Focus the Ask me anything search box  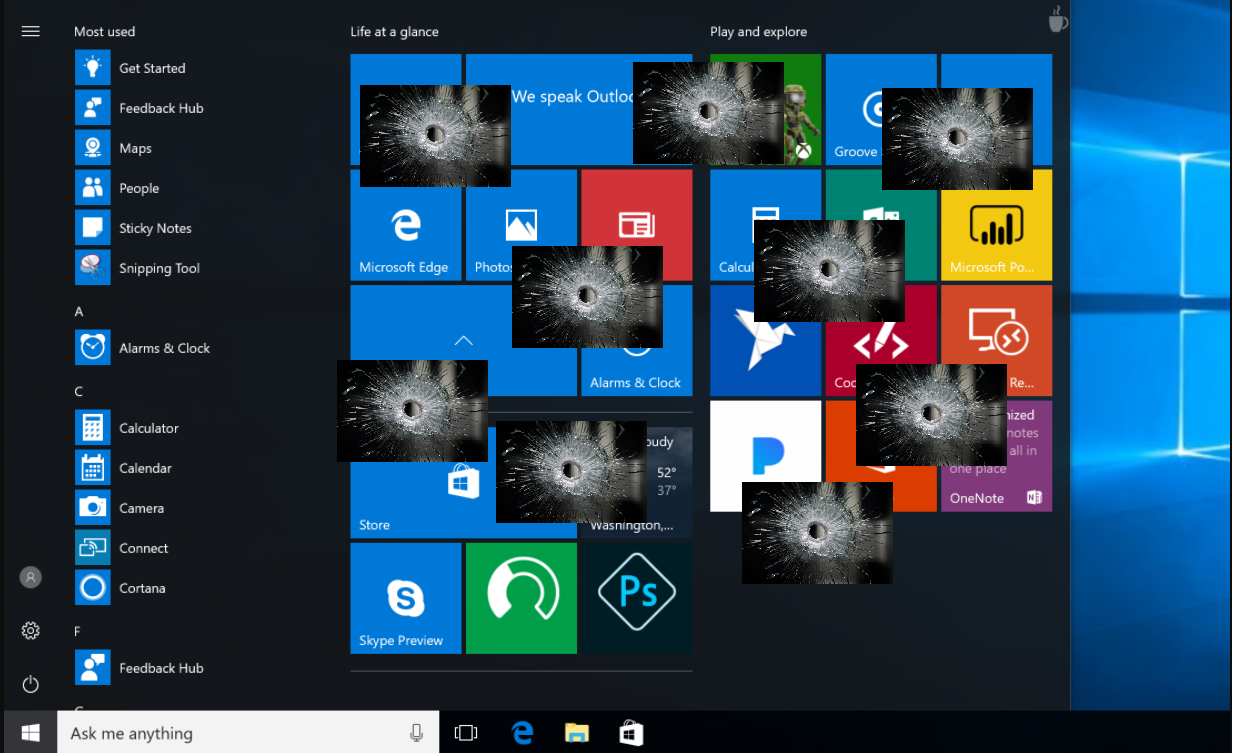[248, 733]
